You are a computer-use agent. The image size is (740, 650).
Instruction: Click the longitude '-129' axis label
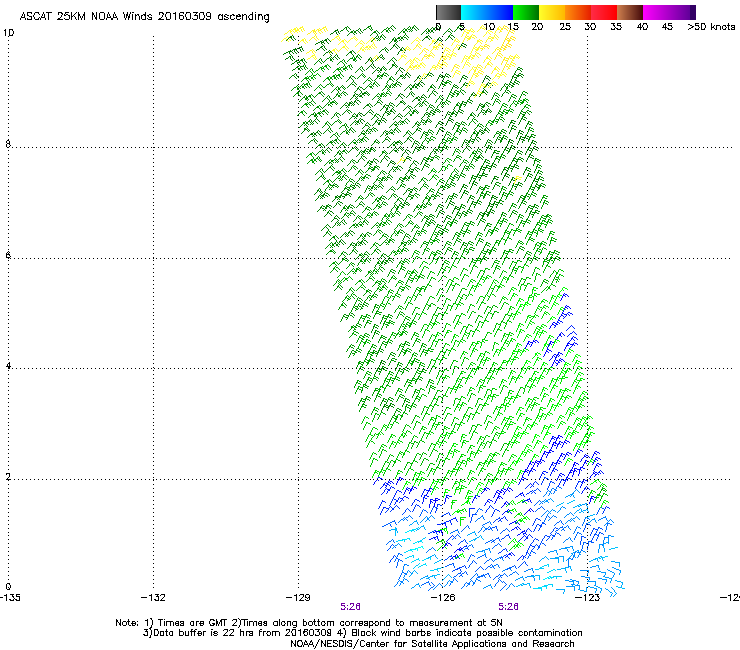click(298, 598)
